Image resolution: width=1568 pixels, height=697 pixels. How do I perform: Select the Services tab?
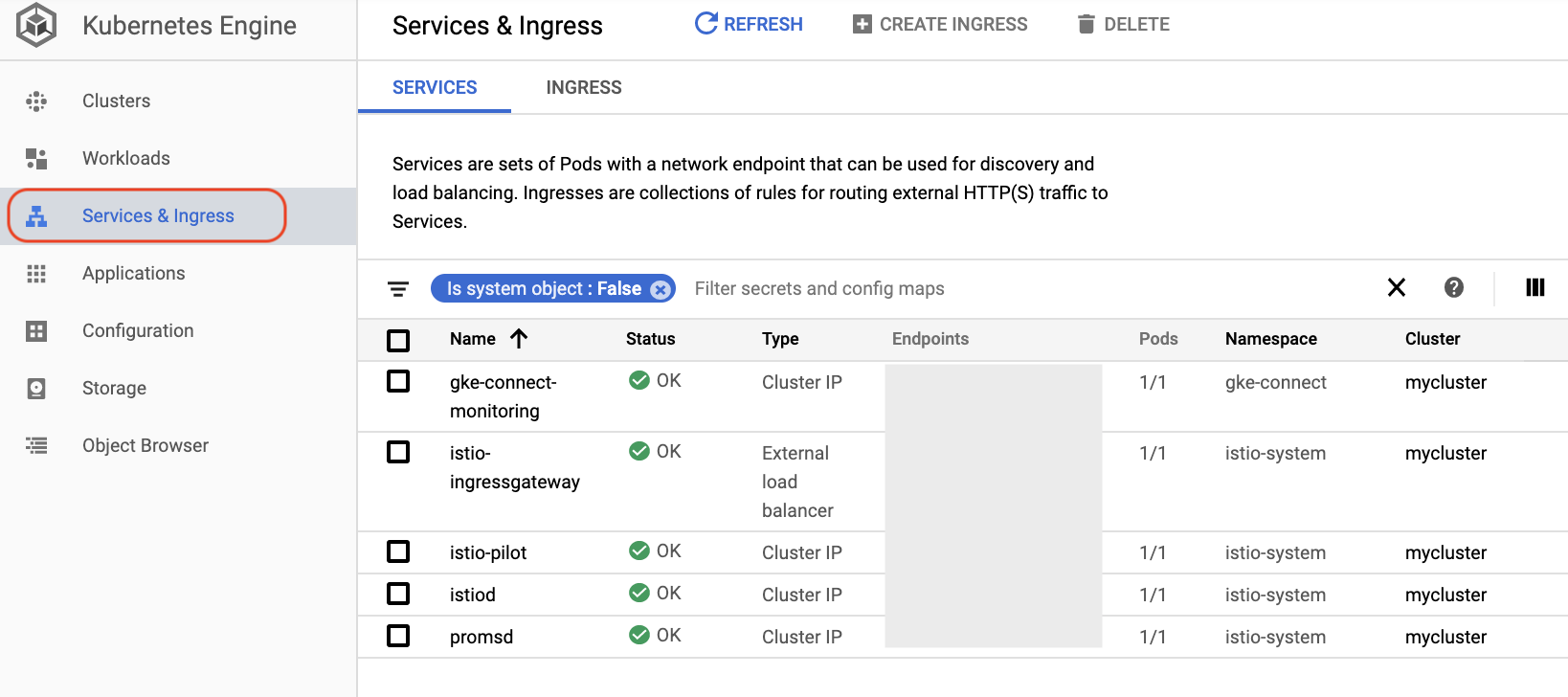pyautogui.click(x=435, y=88)
